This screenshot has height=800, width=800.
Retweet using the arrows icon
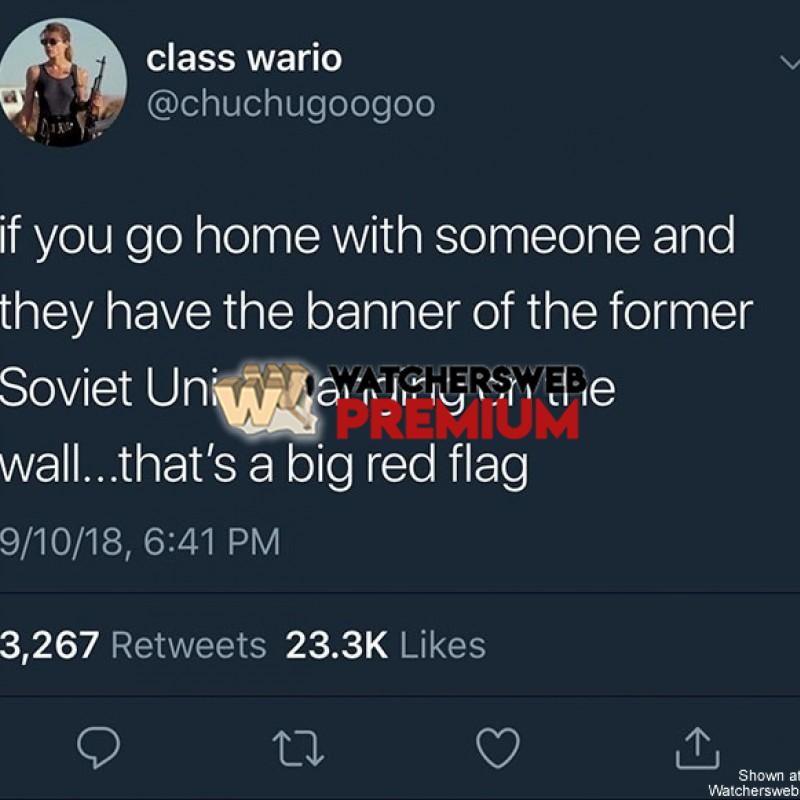click(x=298, y=749)
